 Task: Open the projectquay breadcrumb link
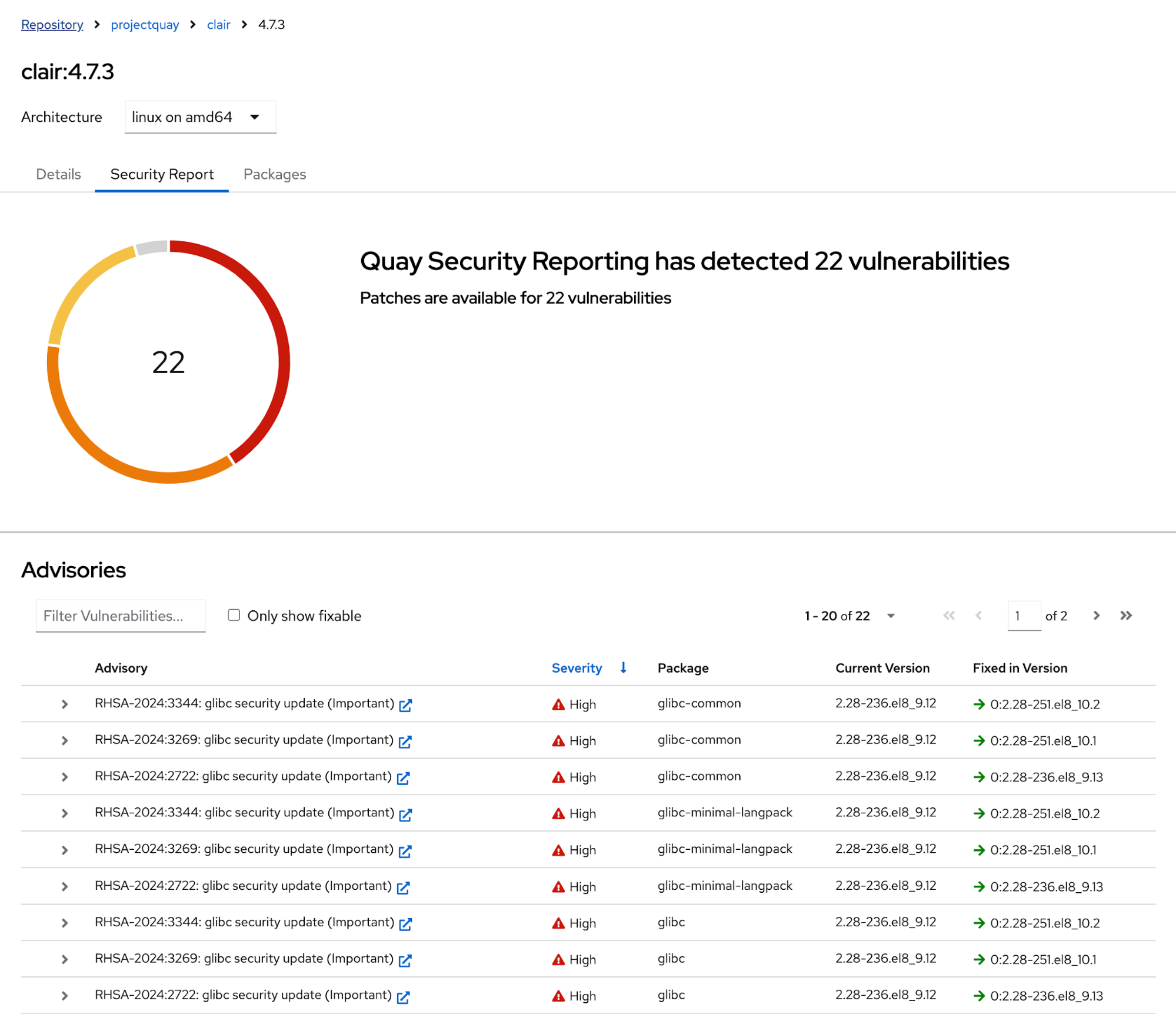coord(145,25)
